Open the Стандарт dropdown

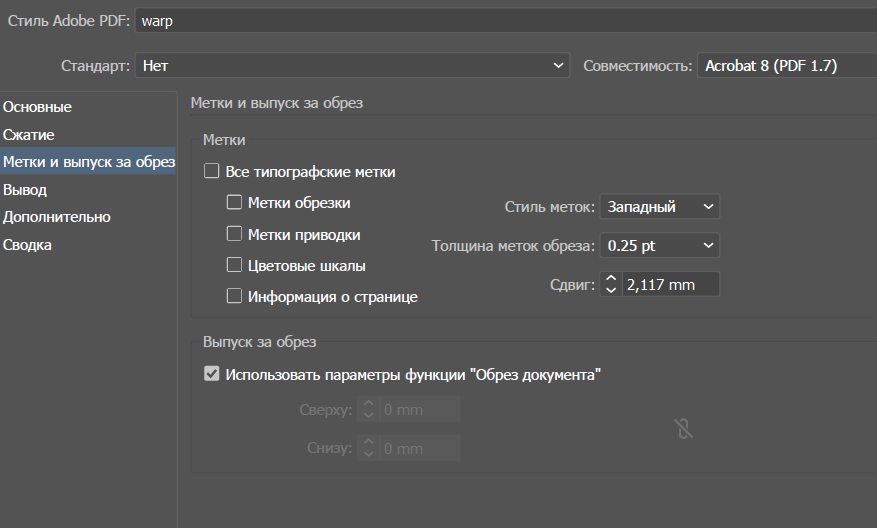pyautogui.click(x=351, y=66)
